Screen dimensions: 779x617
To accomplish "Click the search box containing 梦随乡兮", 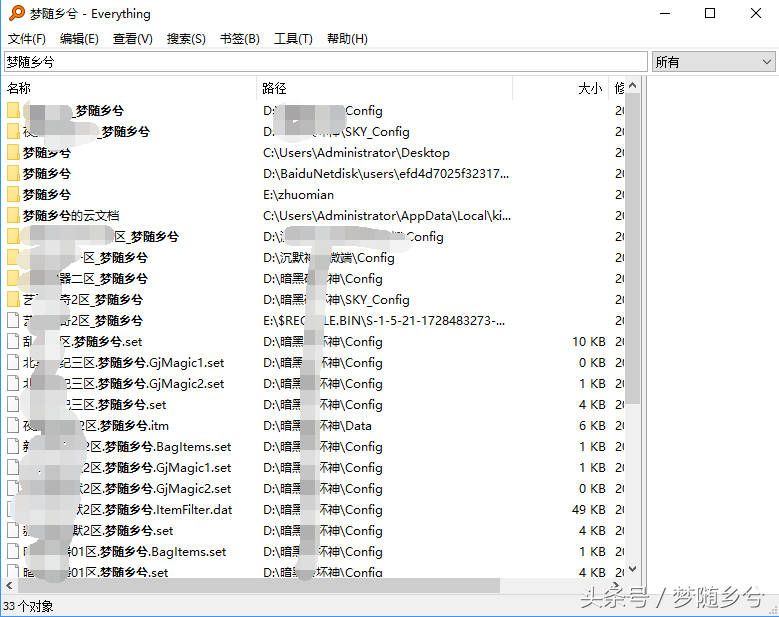I will tap(326, 62).
